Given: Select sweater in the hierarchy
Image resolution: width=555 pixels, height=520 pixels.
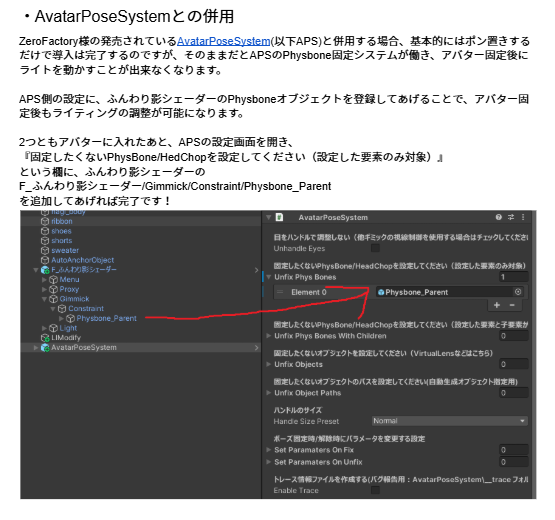Looking at the screenshot, I should tap(65, 250).
